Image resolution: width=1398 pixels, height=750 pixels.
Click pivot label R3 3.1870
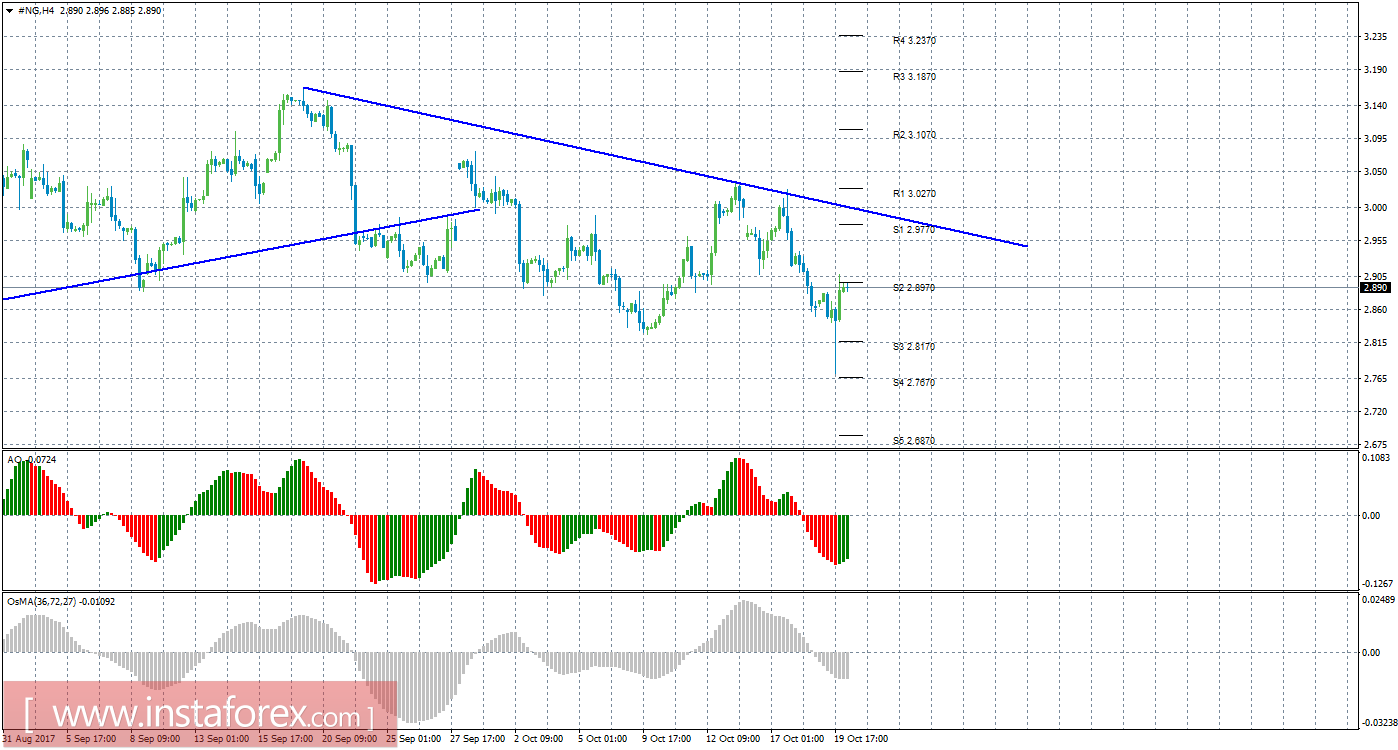tap(914, 77)
